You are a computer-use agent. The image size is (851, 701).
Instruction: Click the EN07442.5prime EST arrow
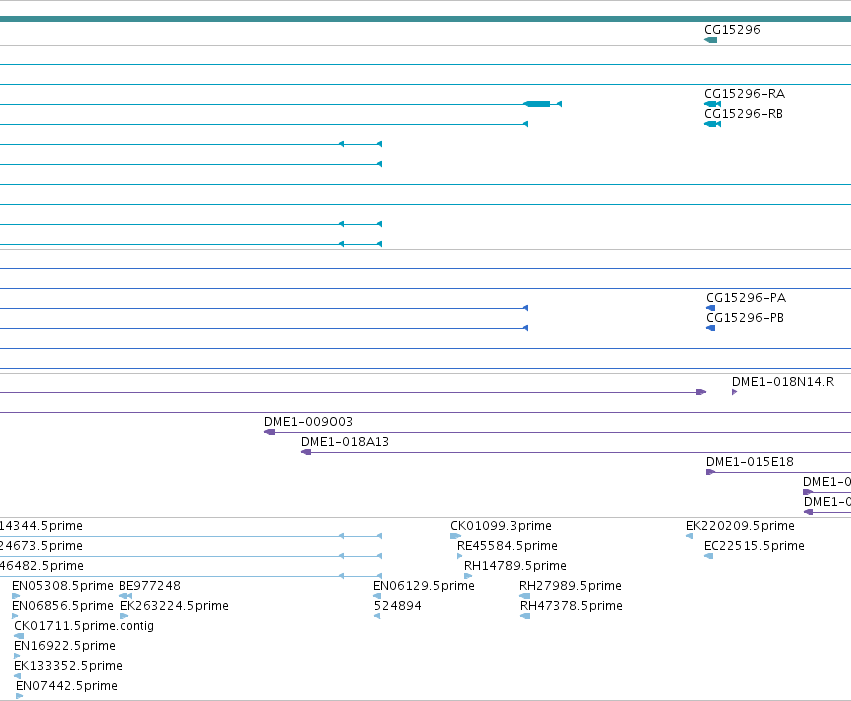pos(20,697)
